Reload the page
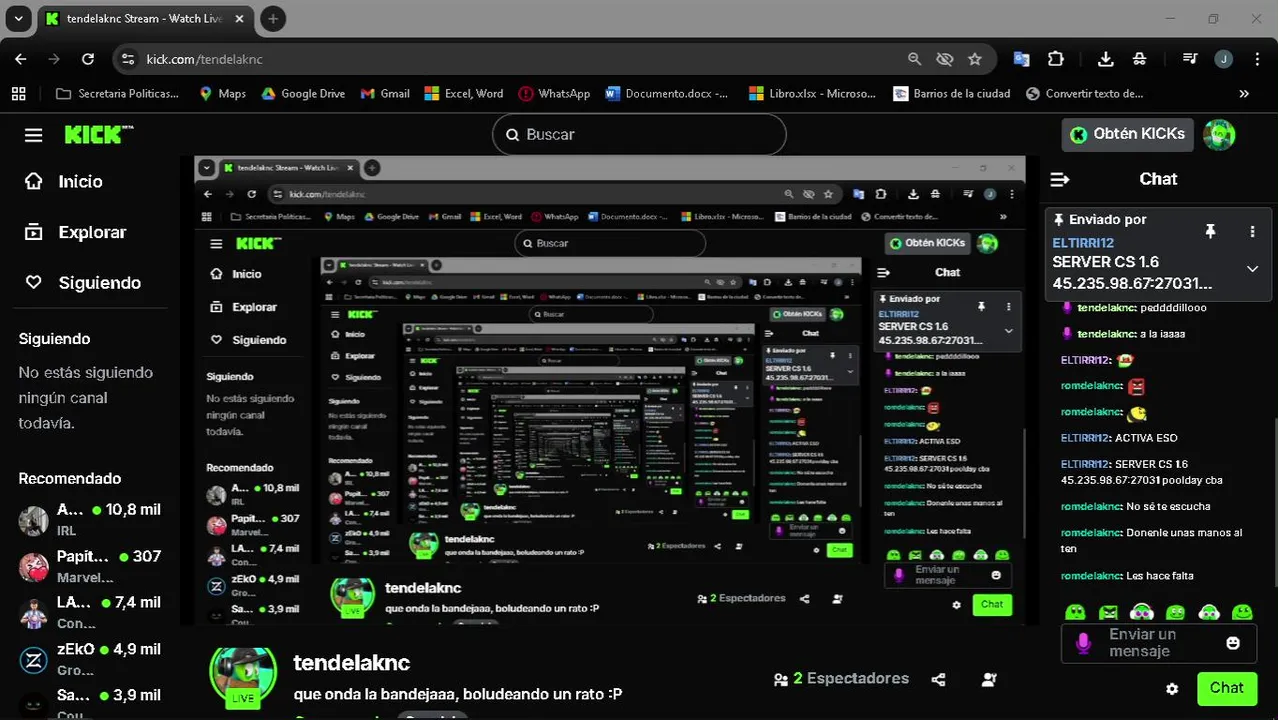Image resolution: width=1278 pixels, height=720 pixels. click(x=88, y=59)
